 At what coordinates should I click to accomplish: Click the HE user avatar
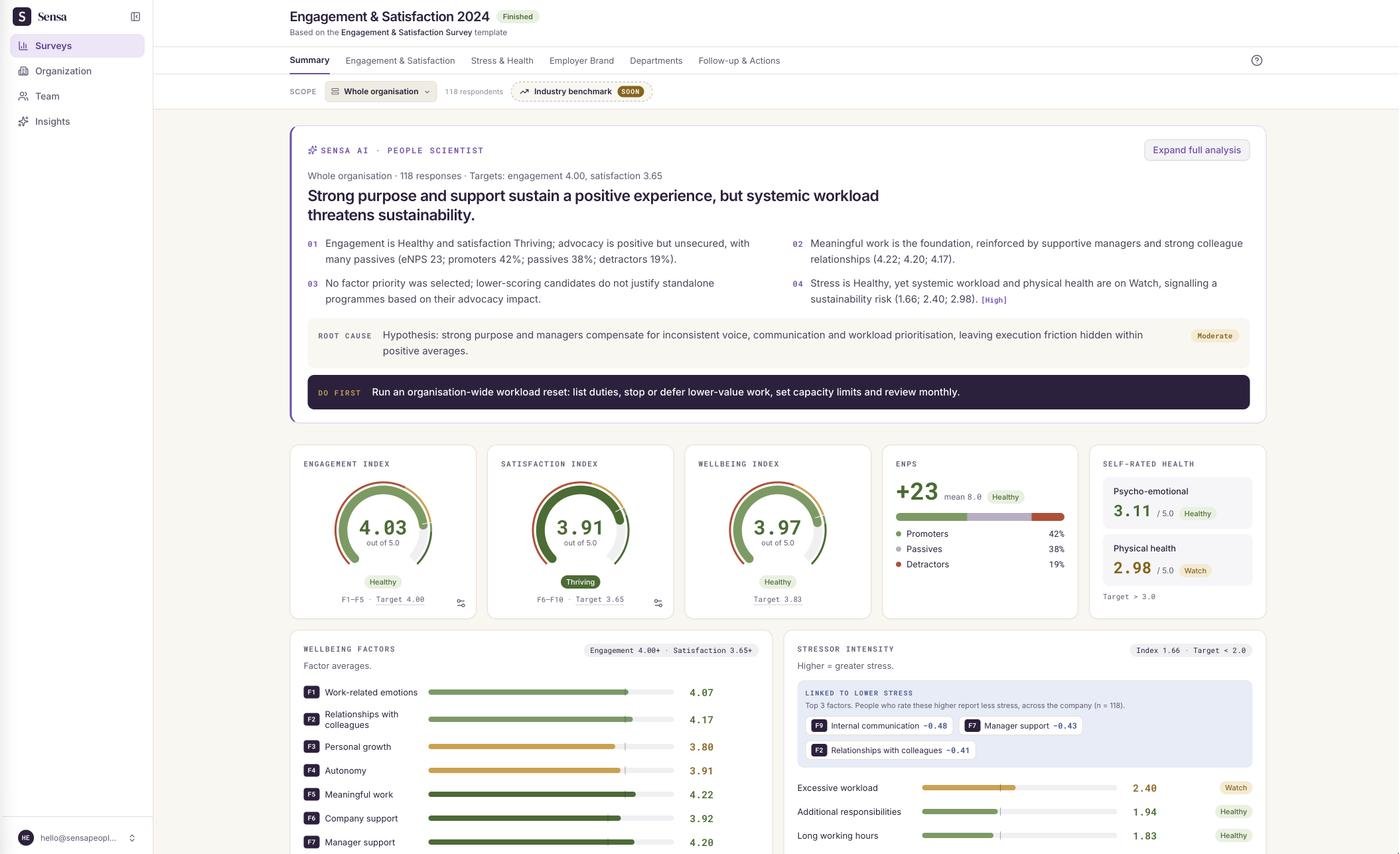26,838
